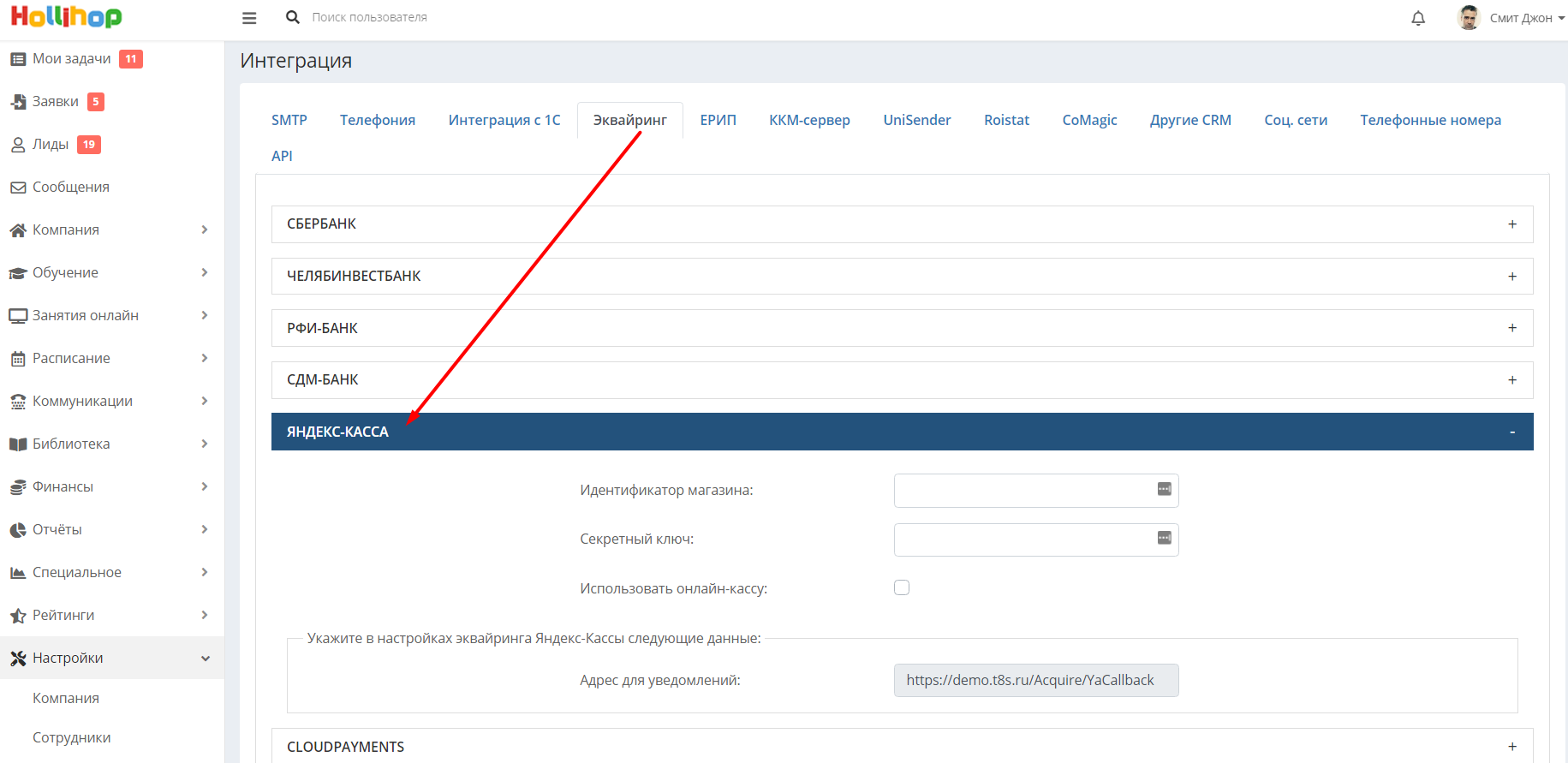Open the Мои задачи sidebar link
Screen dimensions: 1568x763
(72, 58)
